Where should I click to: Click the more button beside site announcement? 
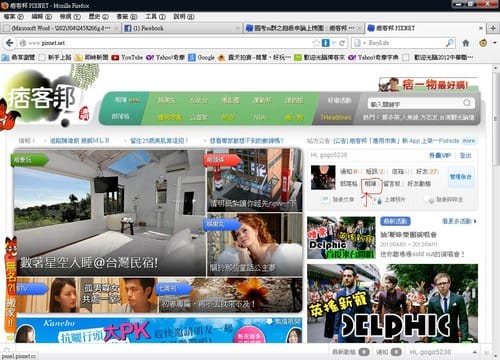coord(469,141)
